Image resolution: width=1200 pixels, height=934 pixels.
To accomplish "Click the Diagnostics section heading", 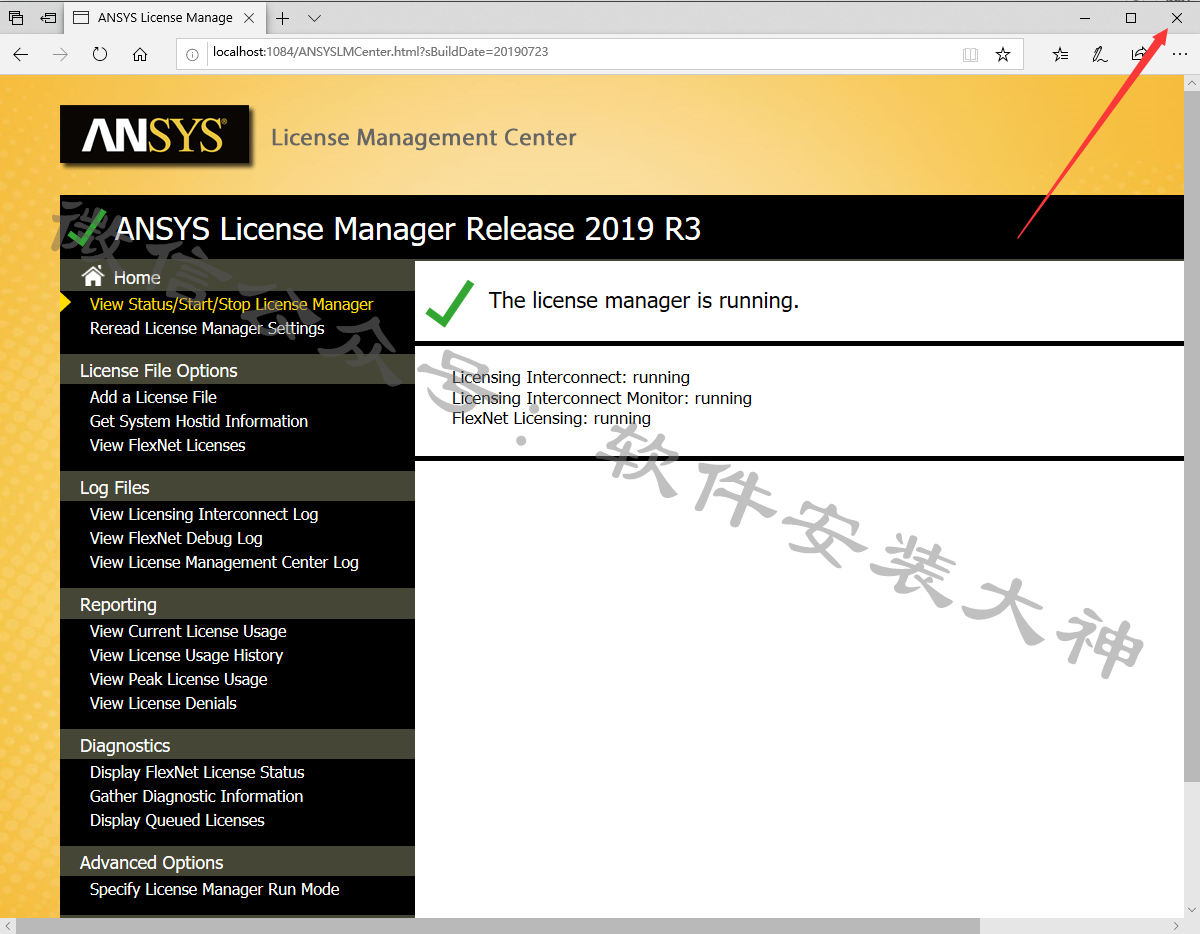I will click(124, 745).
